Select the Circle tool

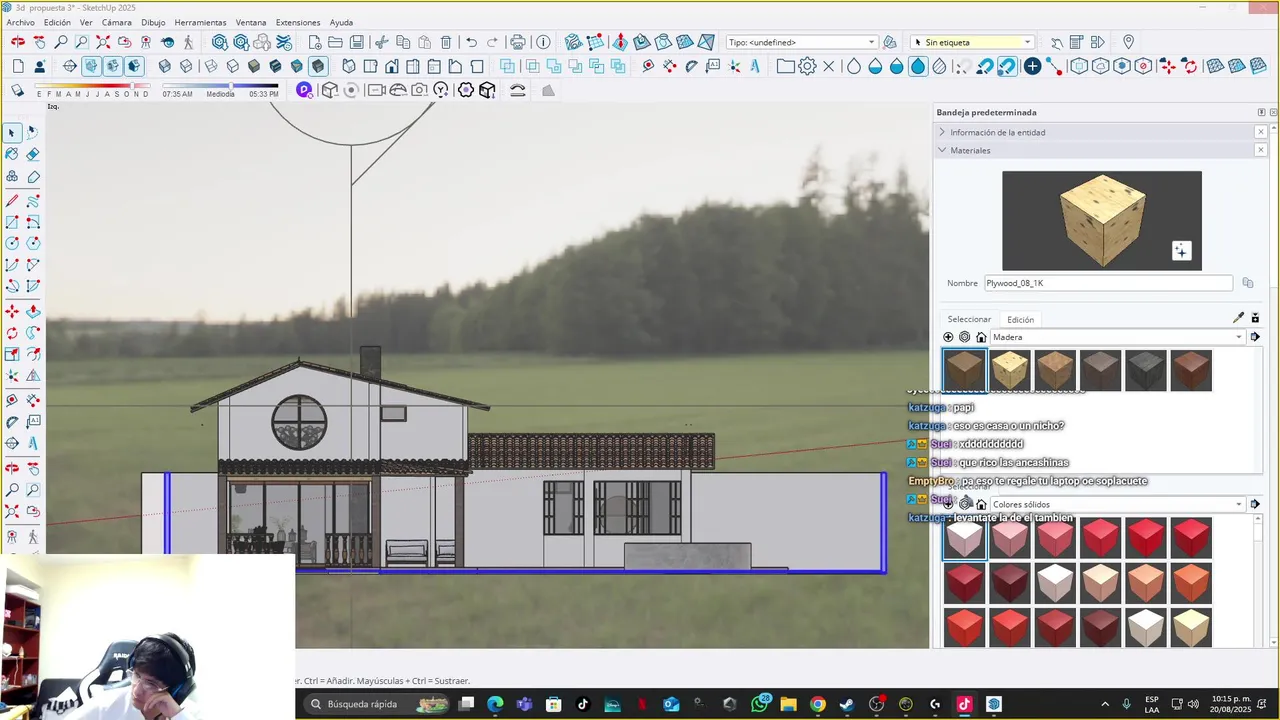pyautogui.click(x=12, y=243)
